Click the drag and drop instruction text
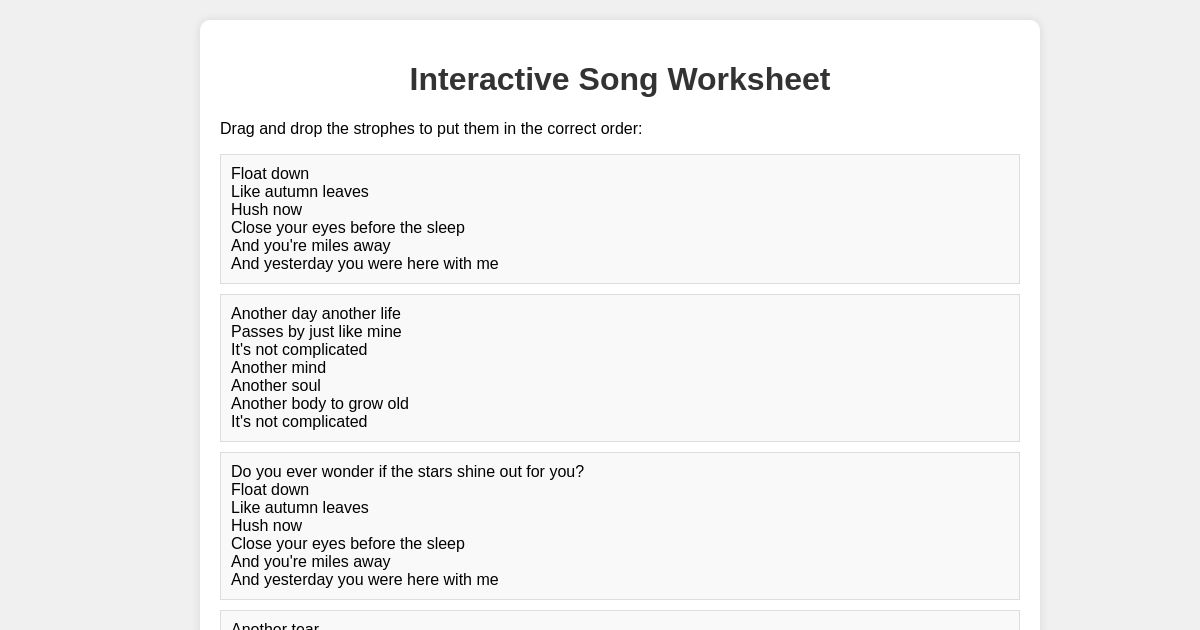The height and width of the screenshot is (630, 1200). [431, 128]
